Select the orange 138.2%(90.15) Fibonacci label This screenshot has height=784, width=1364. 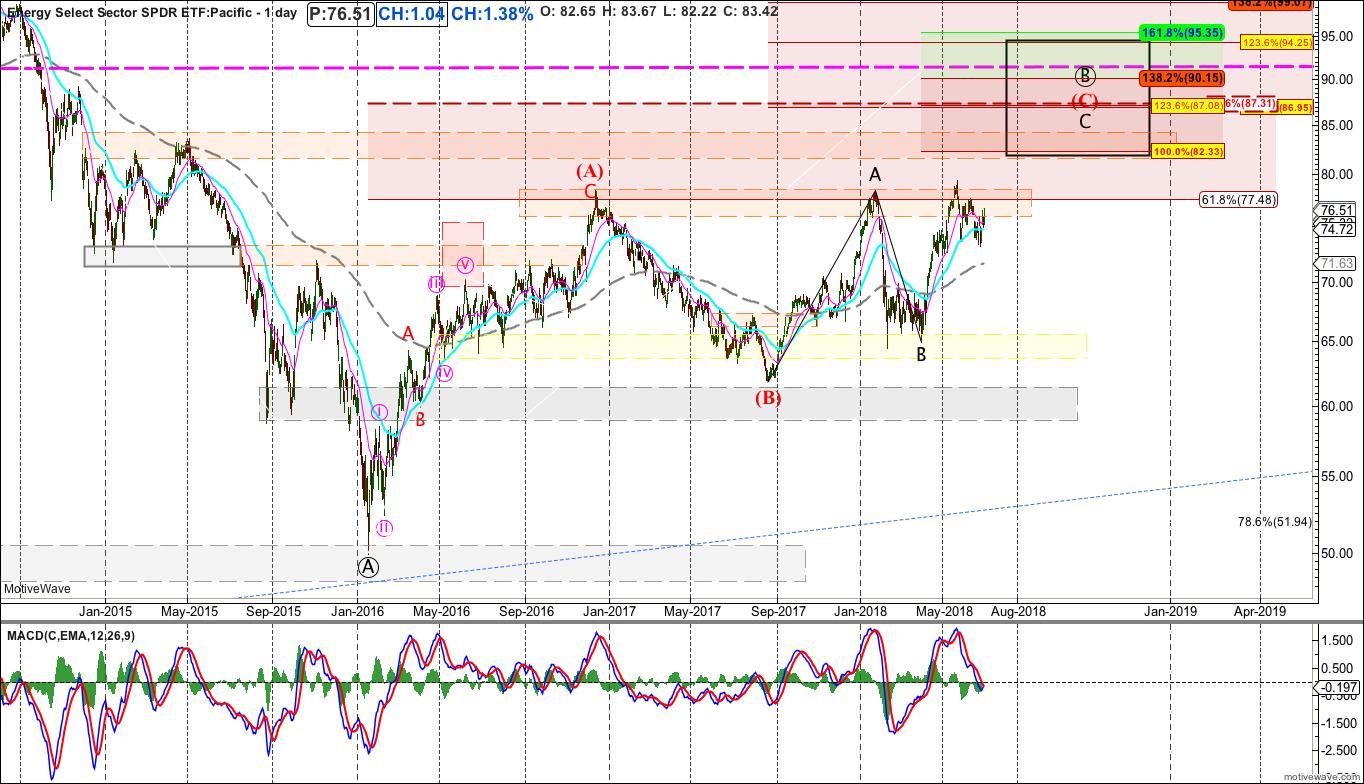point(1181,77)
